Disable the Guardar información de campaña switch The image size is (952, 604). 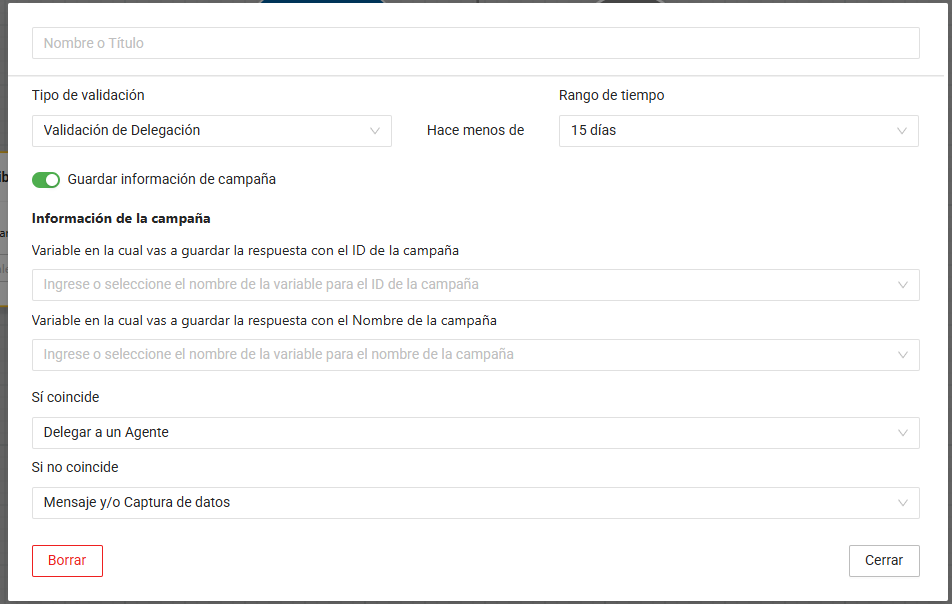click(x=46, y=180)
